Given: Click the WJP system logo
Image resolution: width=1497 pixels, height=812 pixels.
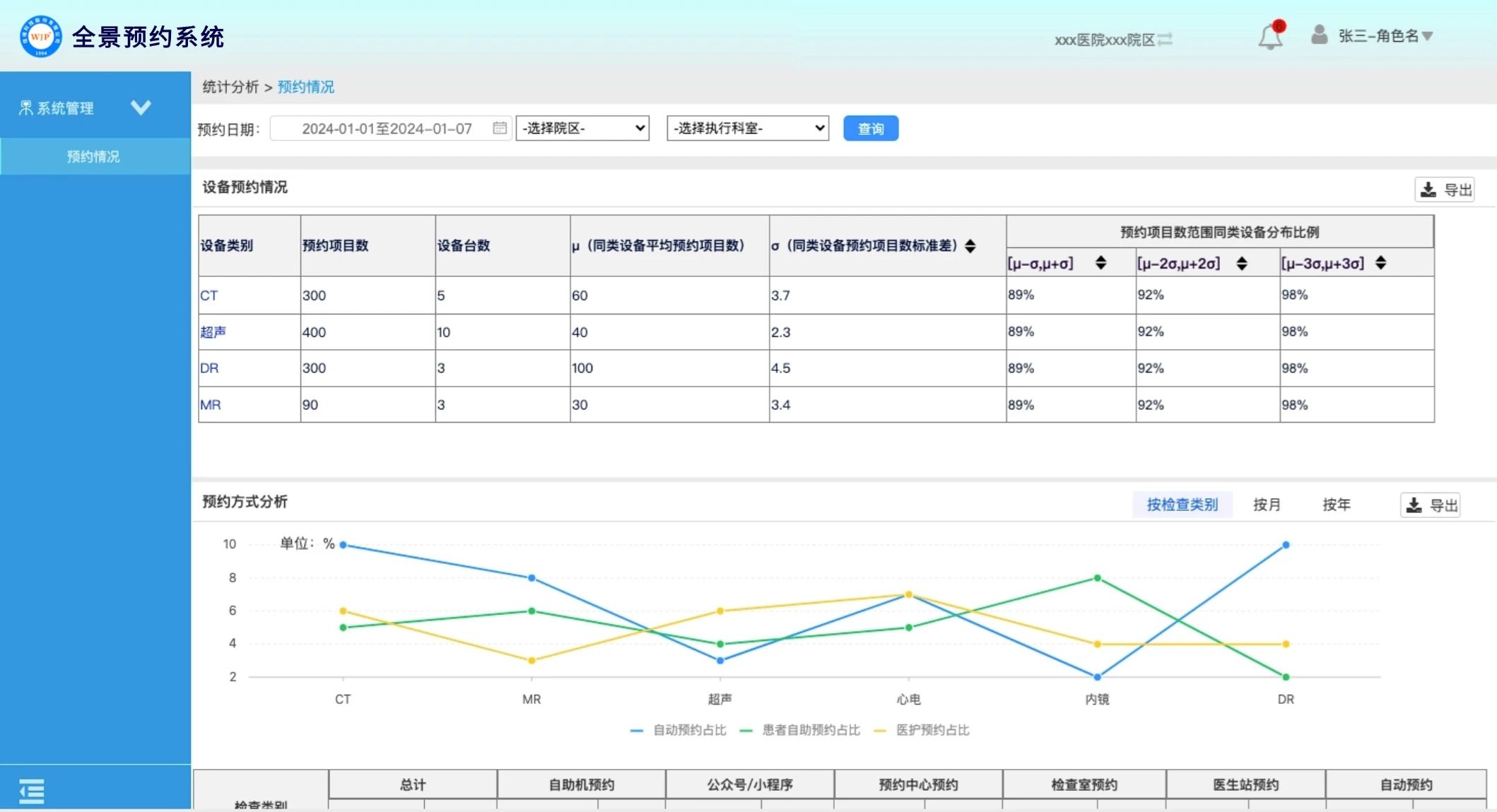Looking at the screenshot, I should 41,37.
